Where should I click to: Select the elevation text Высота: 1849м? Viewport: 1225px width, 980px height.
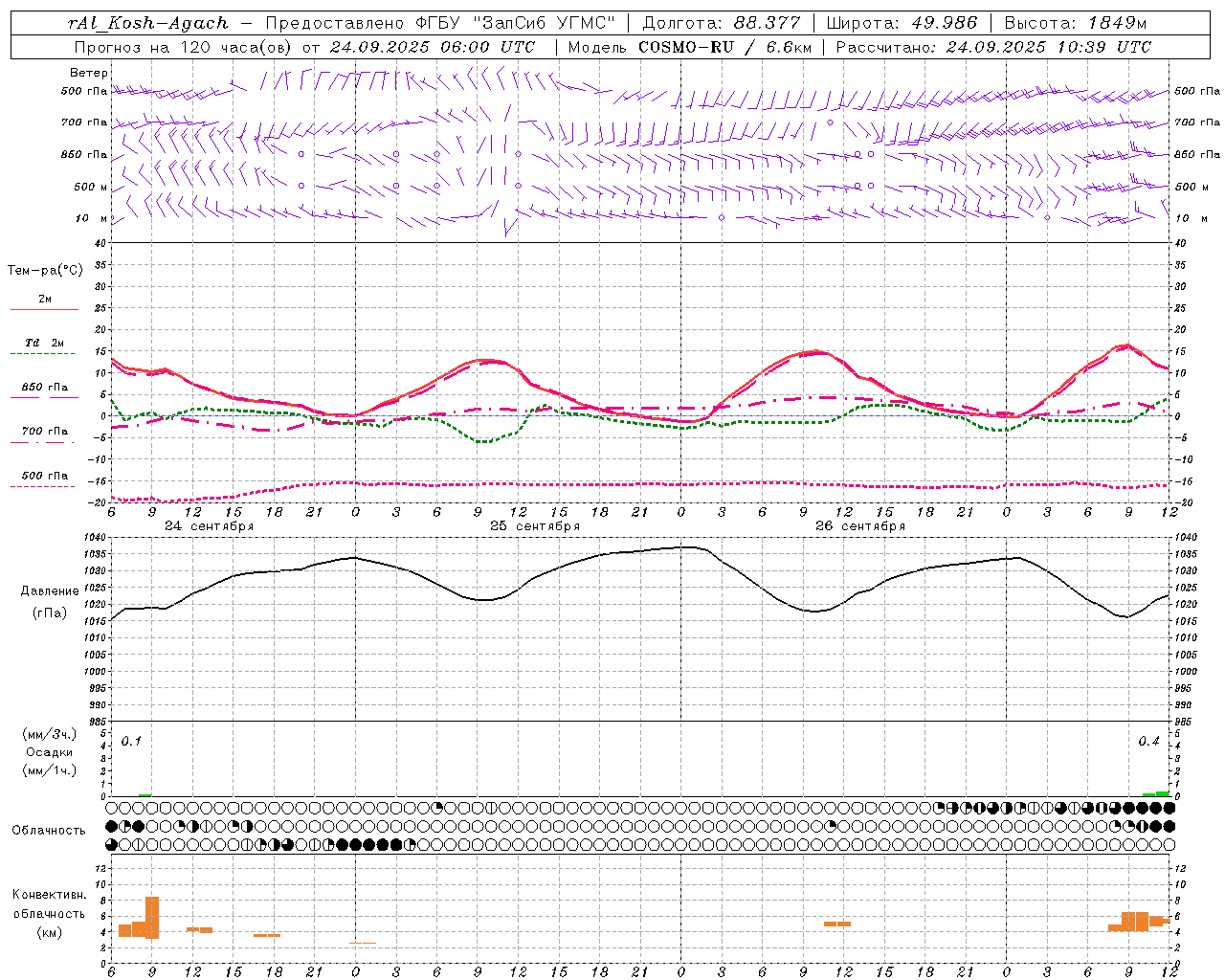[x=1076, y=23]
